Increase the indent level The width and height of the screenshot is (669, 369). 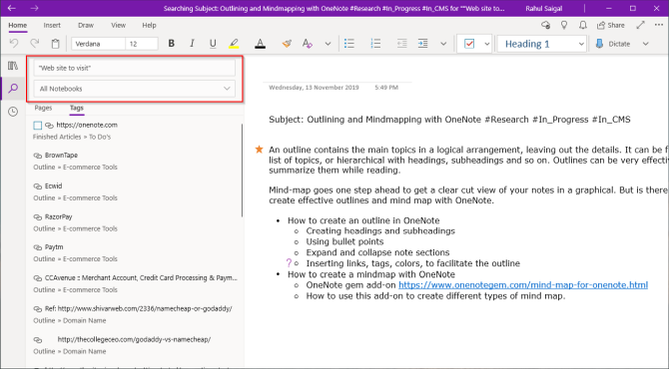pyautogui.click(x=423, y=44)
